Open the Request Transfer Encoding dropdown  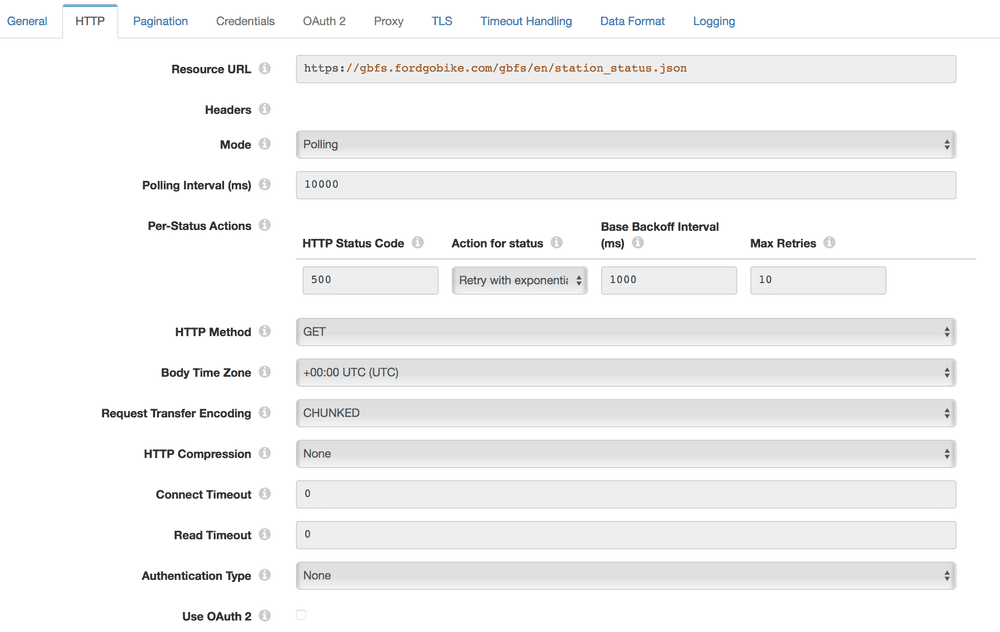[624, 412]
